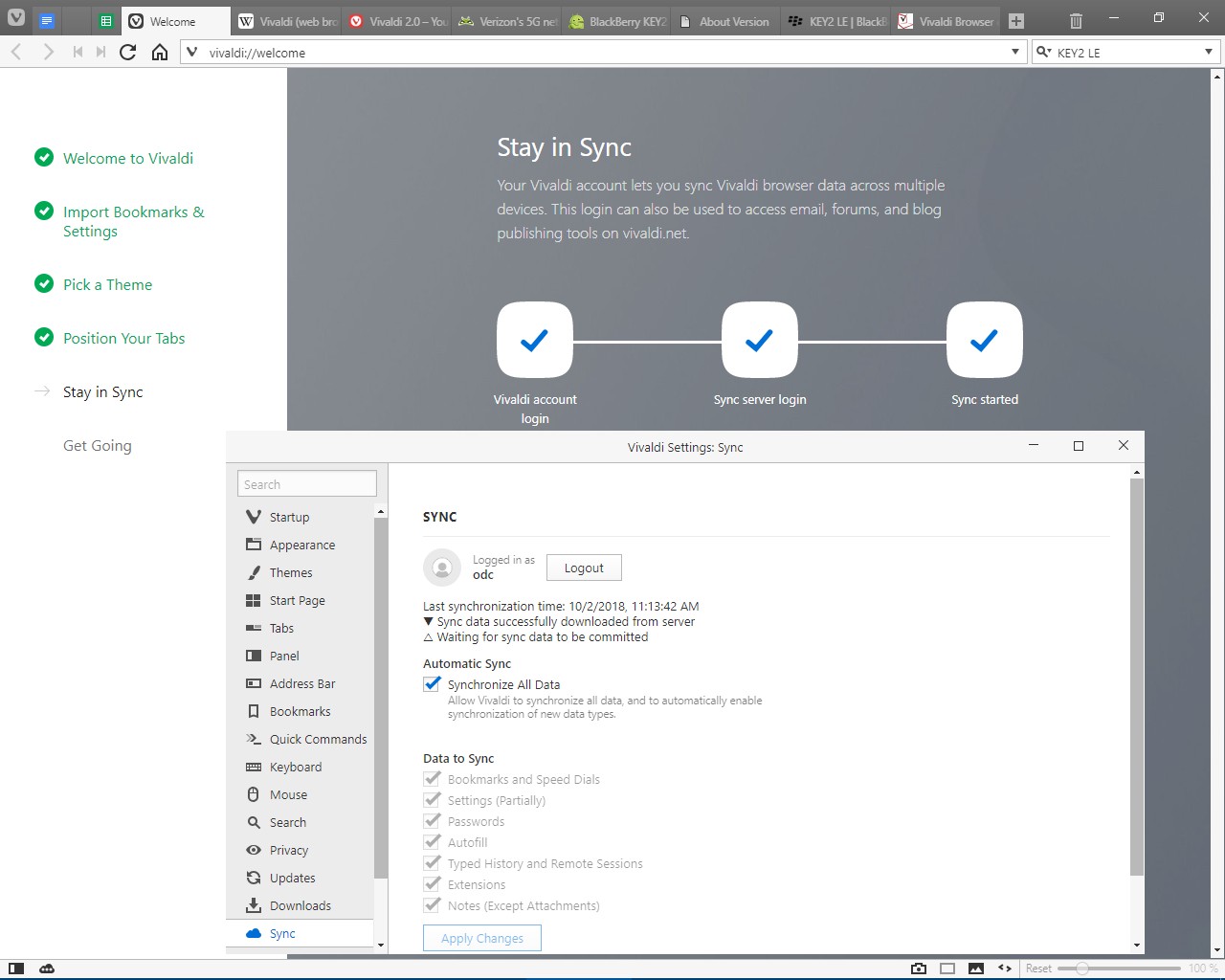Viewport: 1225px width, 980px height.
Task: Expand the search field dropdown arrow
Action: [x=1209, y=52]
